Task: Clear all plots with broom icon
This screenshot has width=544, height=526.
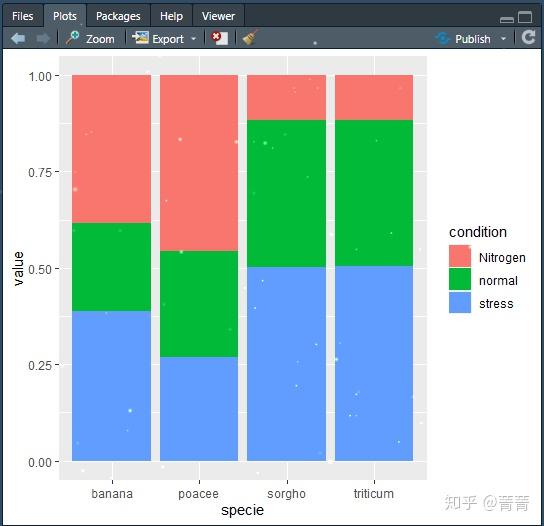Action: coord(250,38)
